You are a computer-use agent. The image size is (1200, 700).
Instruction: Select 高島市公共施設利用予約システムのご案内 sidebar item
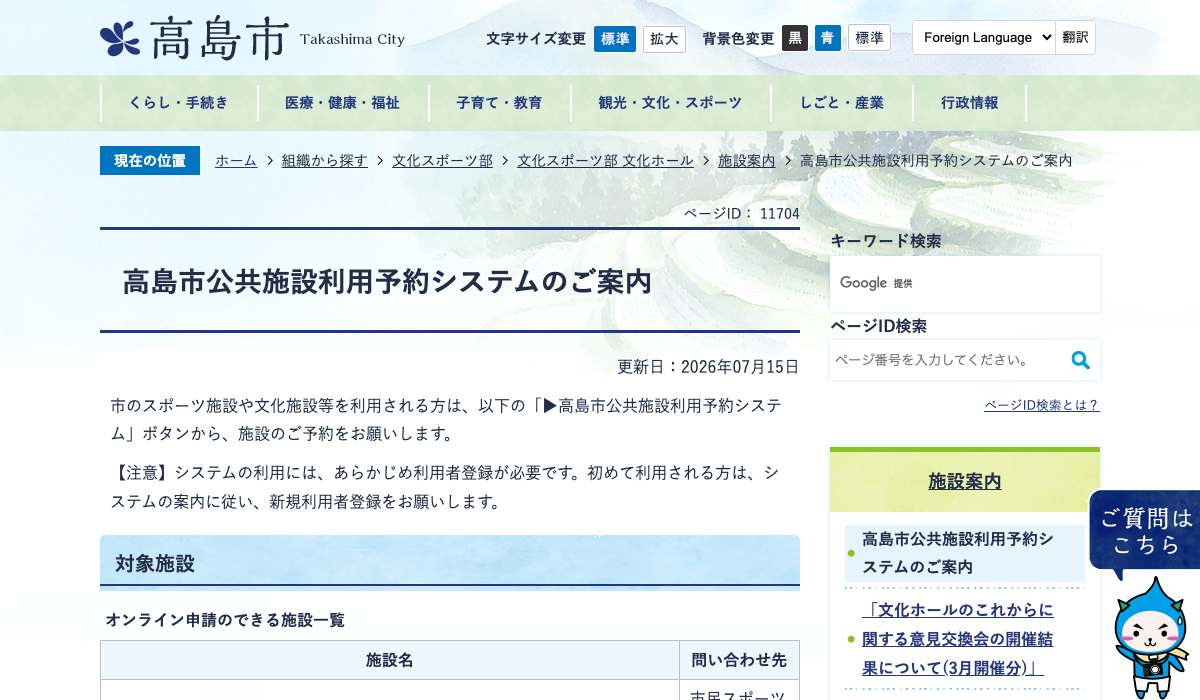tap(965, 553)
